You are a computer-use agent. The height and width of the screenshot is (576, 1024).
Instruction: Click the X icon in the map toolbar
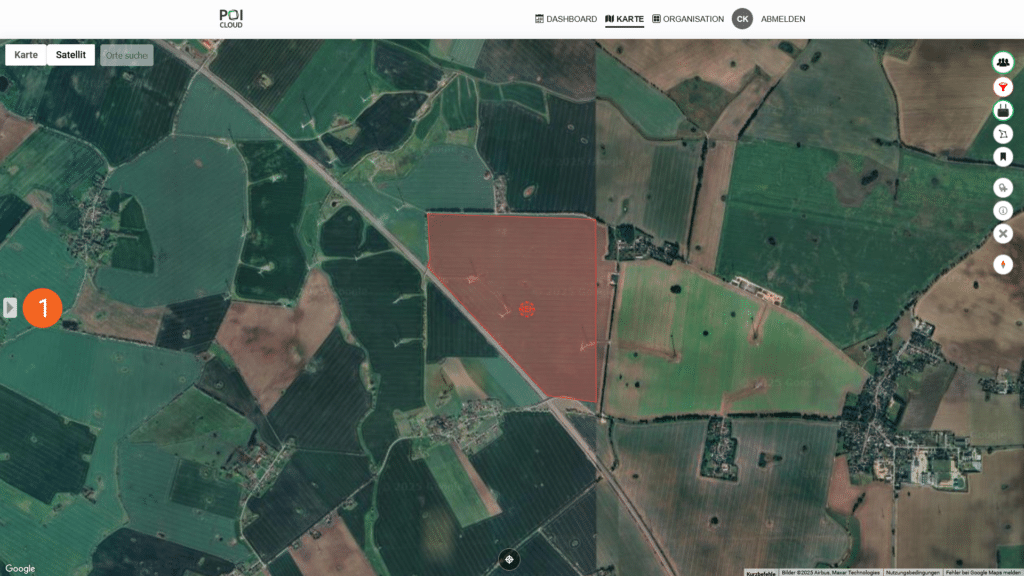coord(1003,234)
